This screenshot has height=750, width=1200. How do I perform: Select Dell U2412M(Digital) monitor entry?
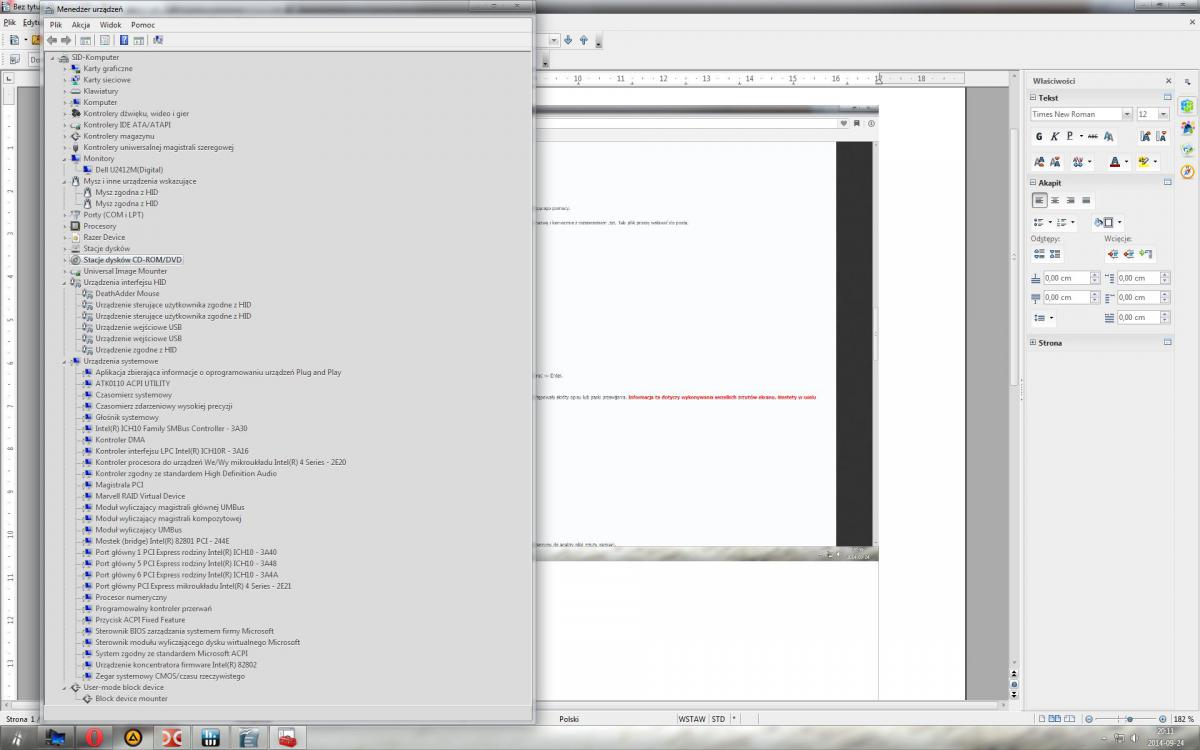(x=129, y=170)
